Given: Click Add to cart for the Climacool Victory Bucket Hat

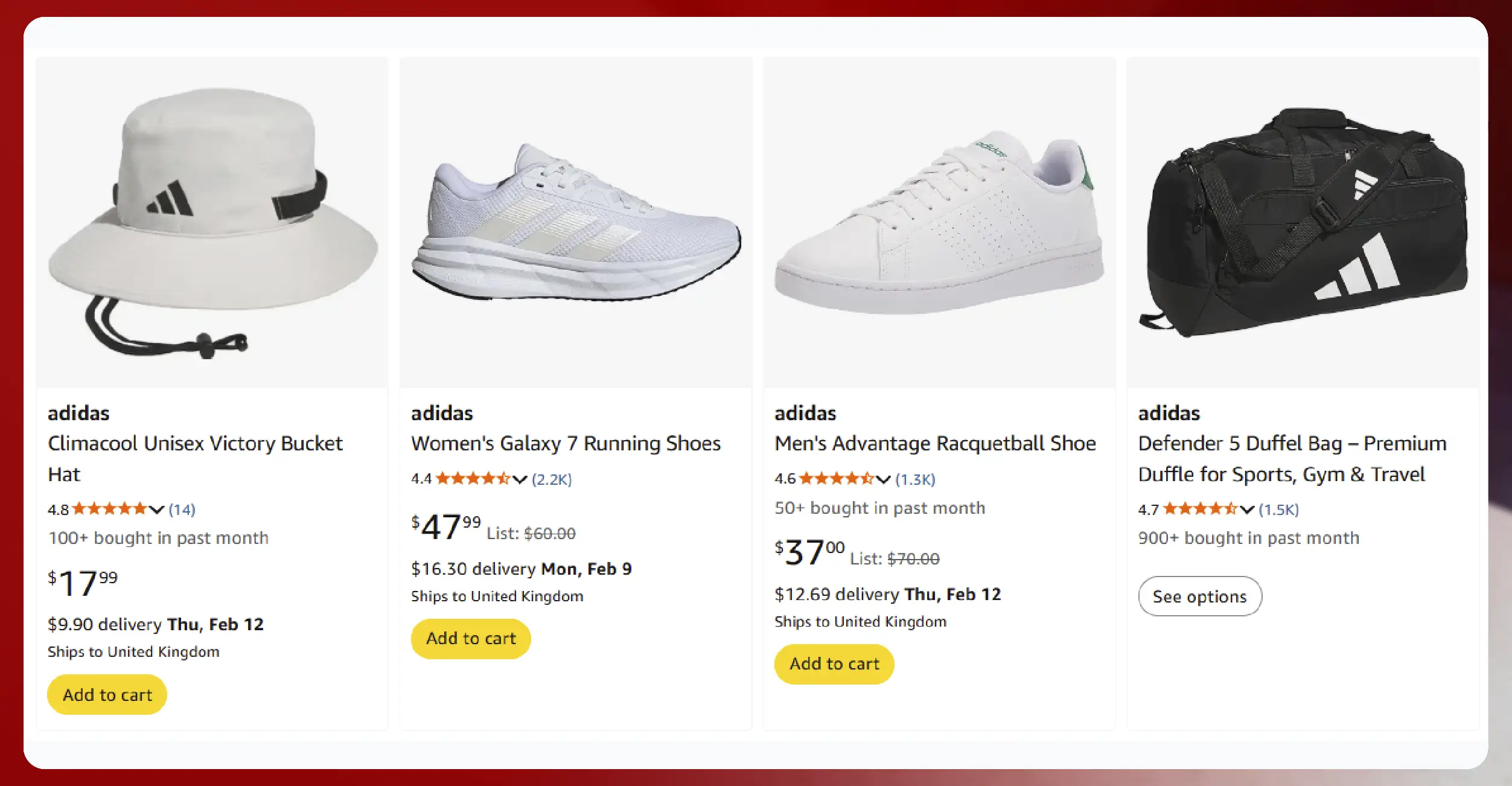Looking at the screenshot, I should [106, 694].
